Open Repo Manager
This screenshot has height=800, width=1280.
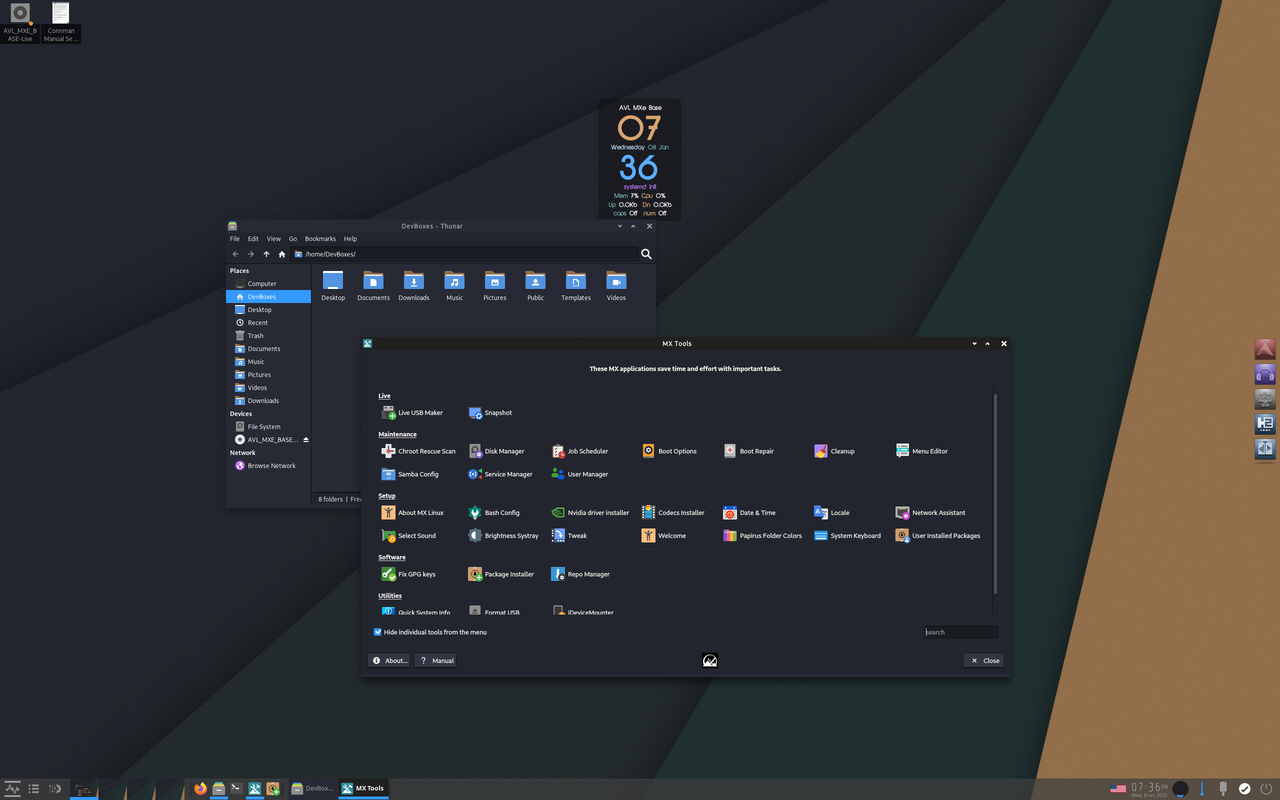click(580, 574)
